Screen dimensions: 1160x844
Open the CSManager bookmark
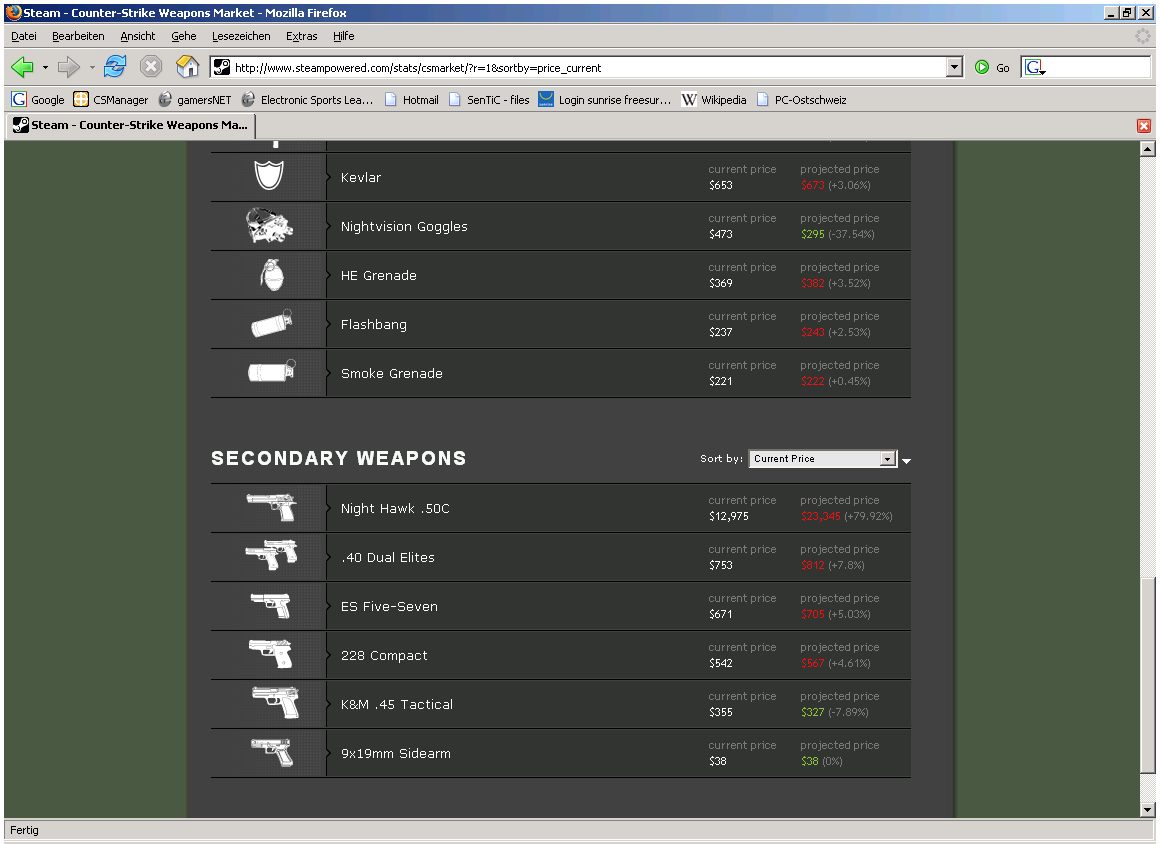point(110,99)
